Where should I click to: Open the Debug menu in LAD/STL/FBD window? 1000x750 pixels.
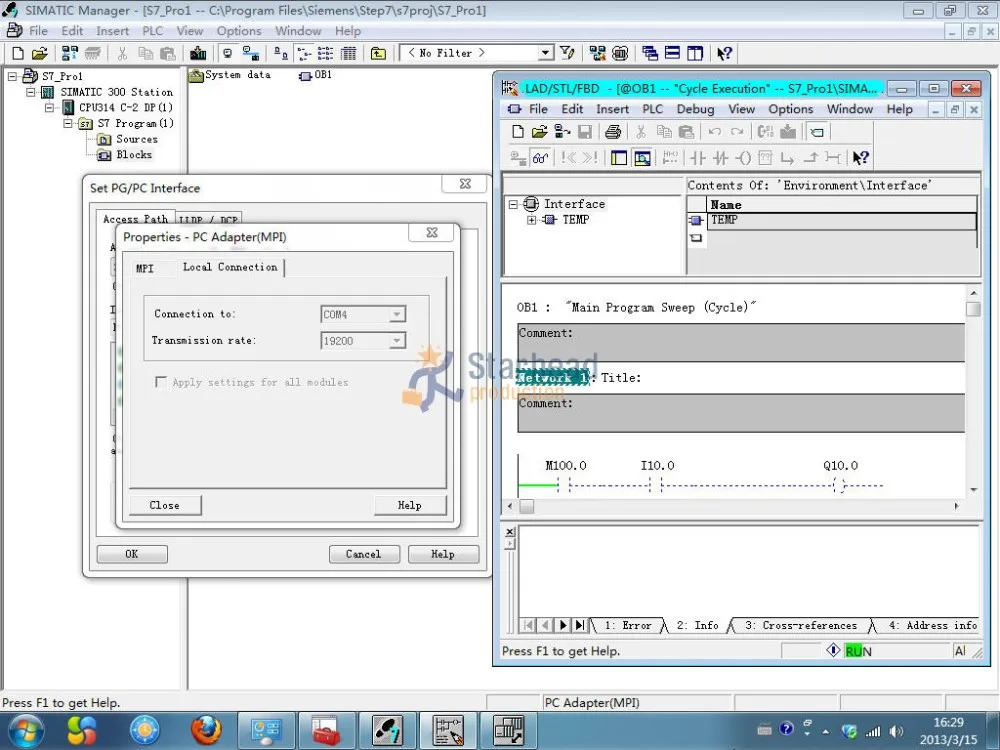pyautogui.click(x=695, y=109)
